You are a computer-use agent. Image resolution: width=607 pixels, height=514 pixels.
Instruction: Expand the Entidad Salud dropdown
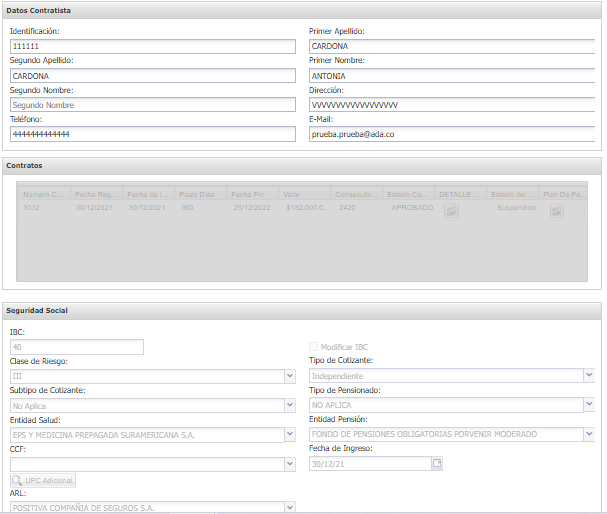(x=290, y=435)
